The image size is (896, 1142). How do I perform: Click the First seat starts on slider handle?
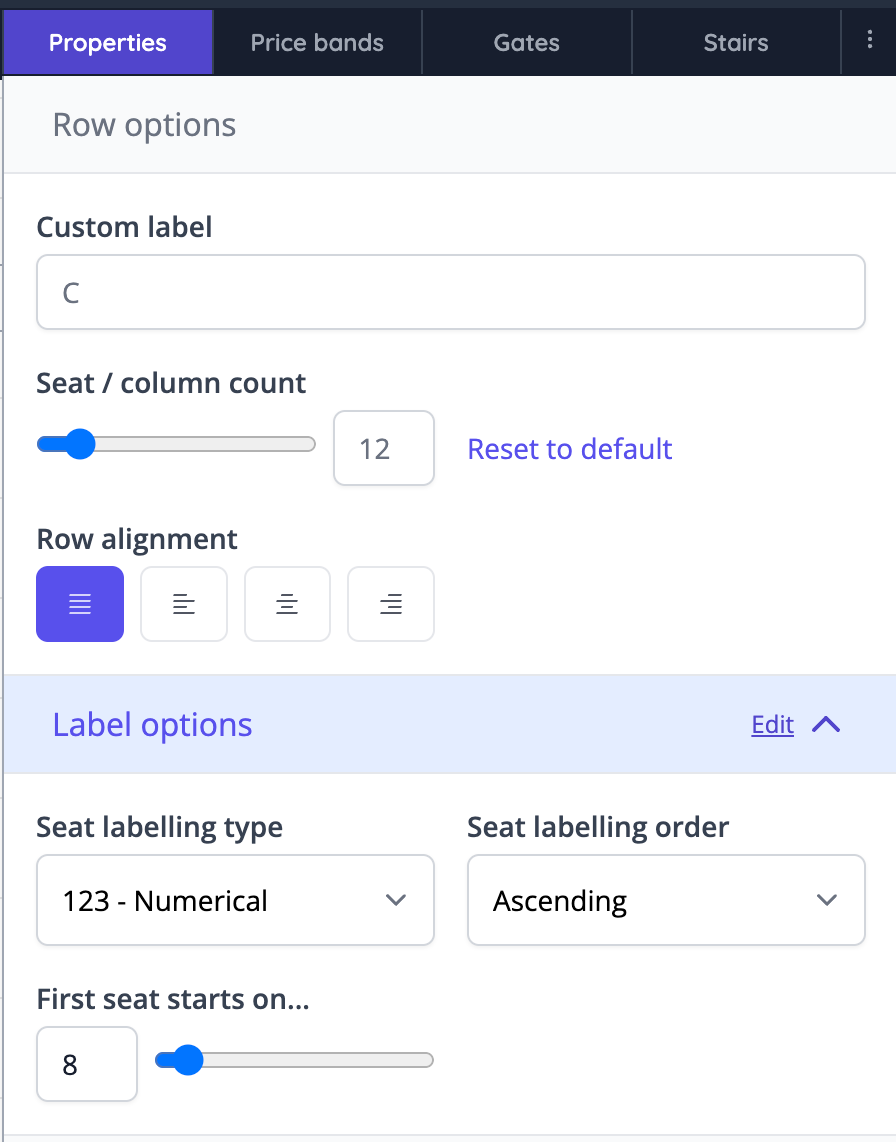187,1060
